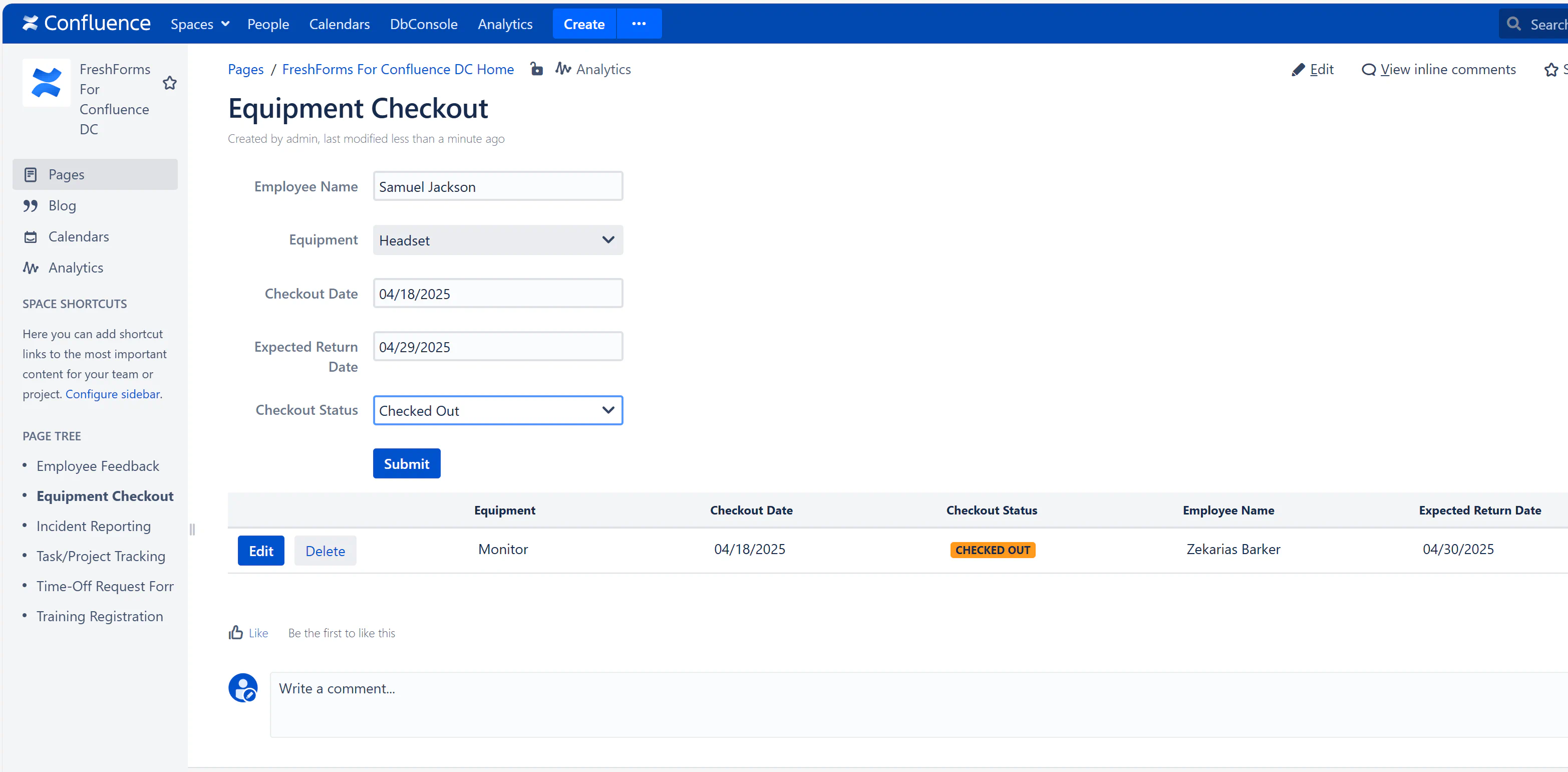This screenshot has width=1568, height=772.
Task: Click the FreshForms space logo
Action: (x=46, y=83)
